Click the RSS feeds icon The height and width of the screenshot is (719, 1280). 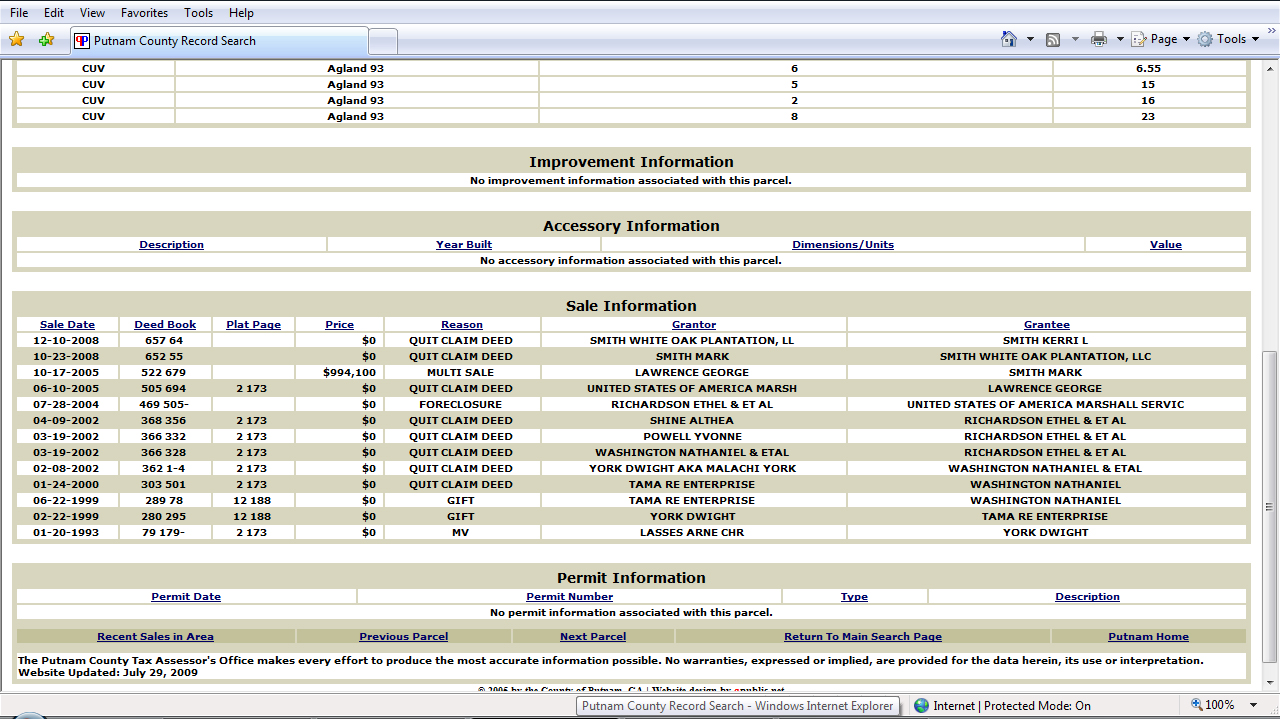pyautogui.click(x=1053, y=39)
